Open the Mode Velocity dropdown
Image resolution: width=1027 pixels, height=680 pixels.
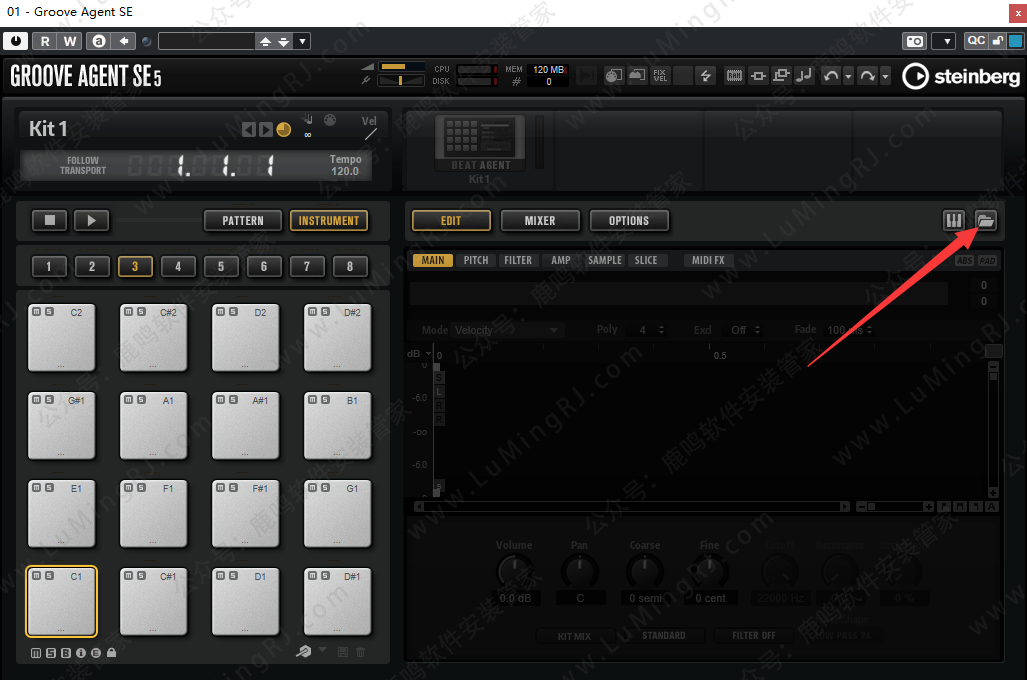(x=507, y=330)
